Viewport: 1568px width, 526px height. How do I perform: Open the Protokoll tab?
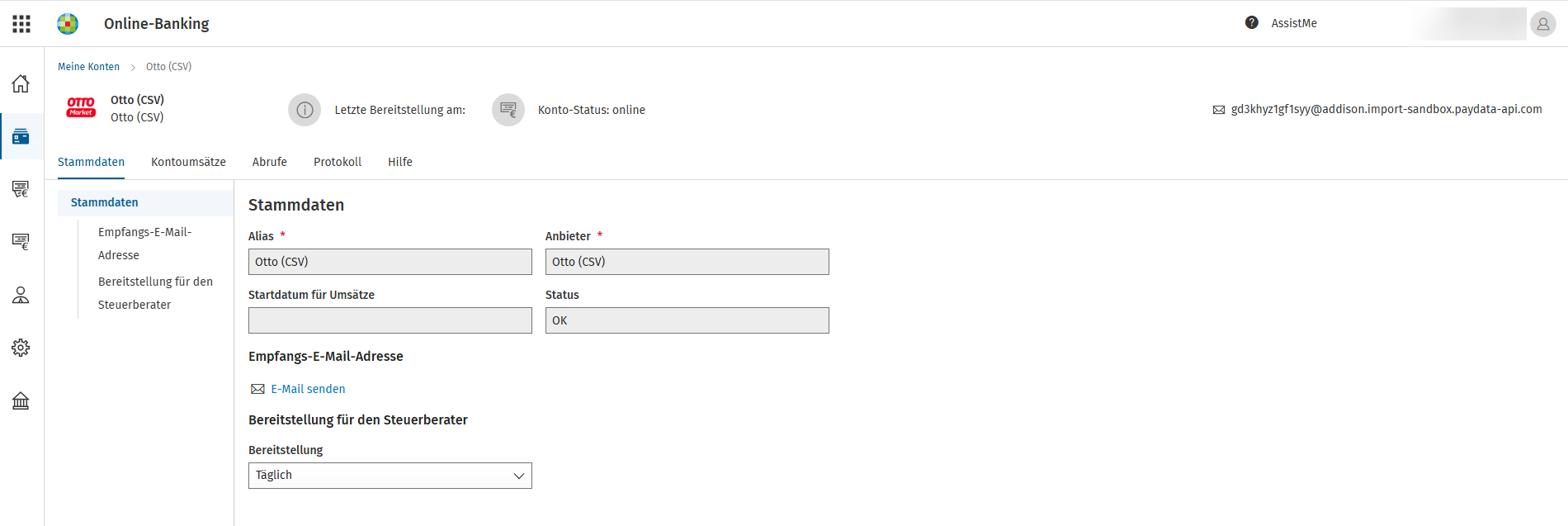coord(338,162)
